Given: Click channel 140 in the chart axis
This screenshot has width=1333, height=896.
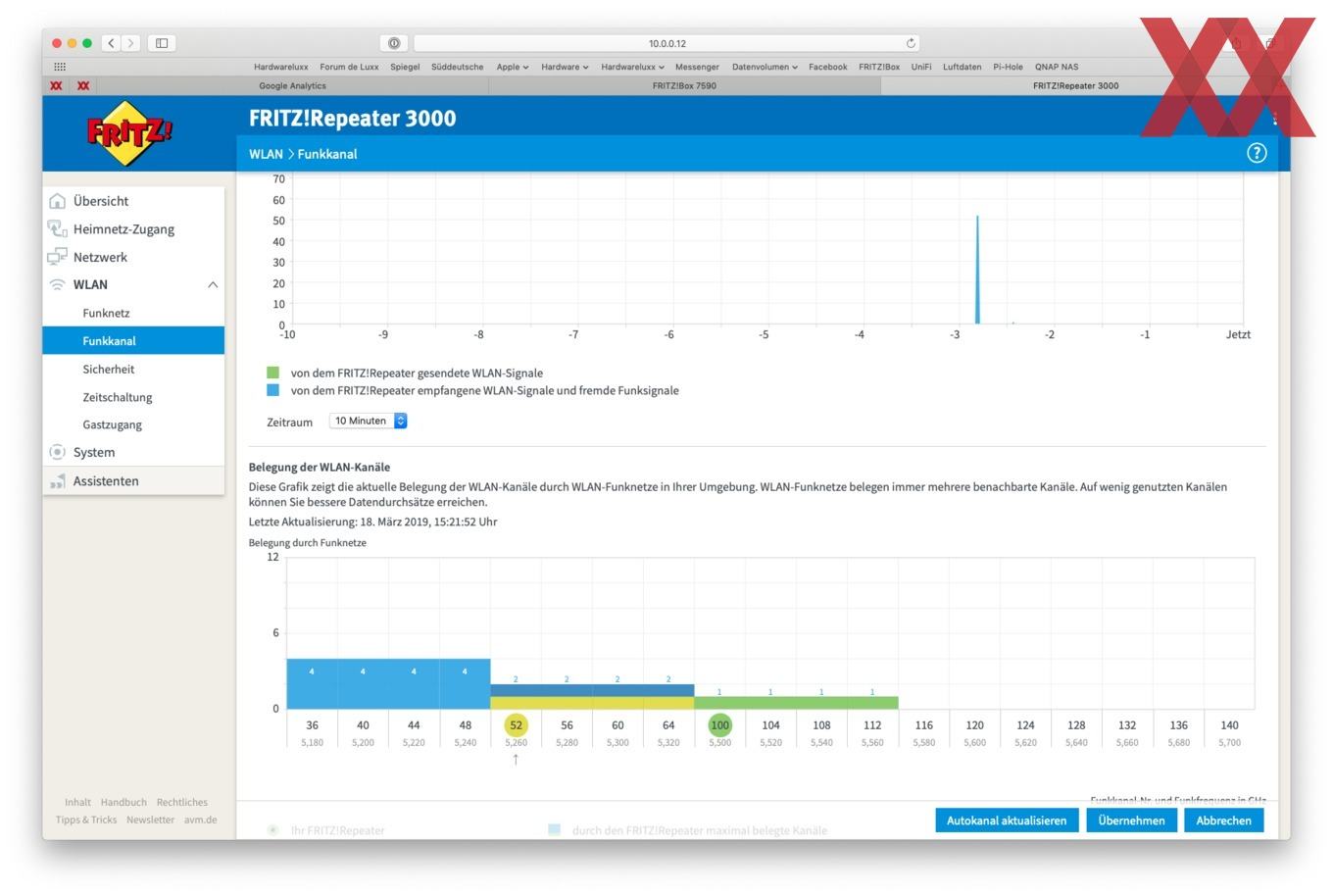Looking at the screenshot, I should (x=1229, y=725).
